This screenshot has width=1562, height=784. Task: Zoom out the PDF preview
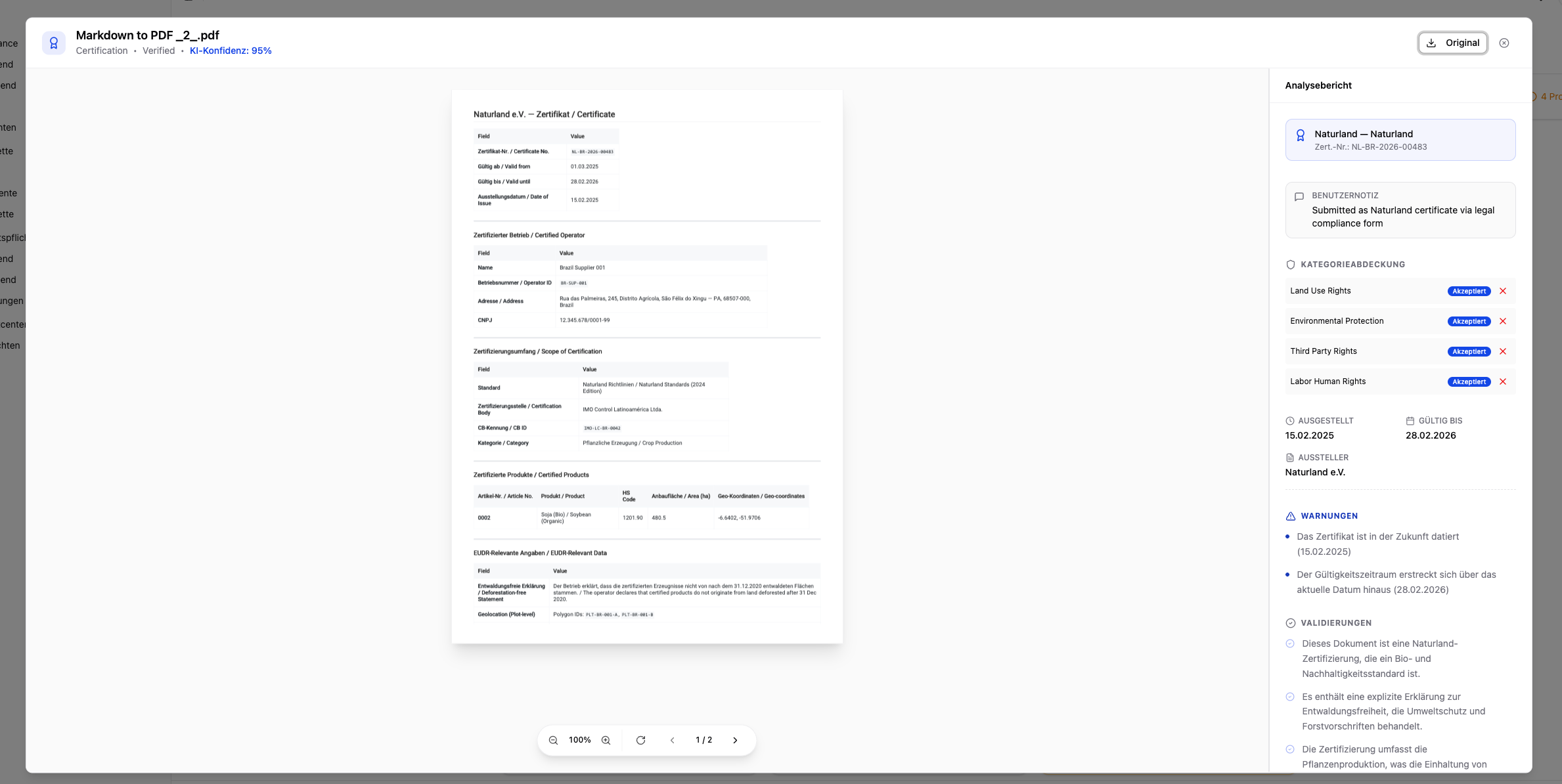[553, 740]
